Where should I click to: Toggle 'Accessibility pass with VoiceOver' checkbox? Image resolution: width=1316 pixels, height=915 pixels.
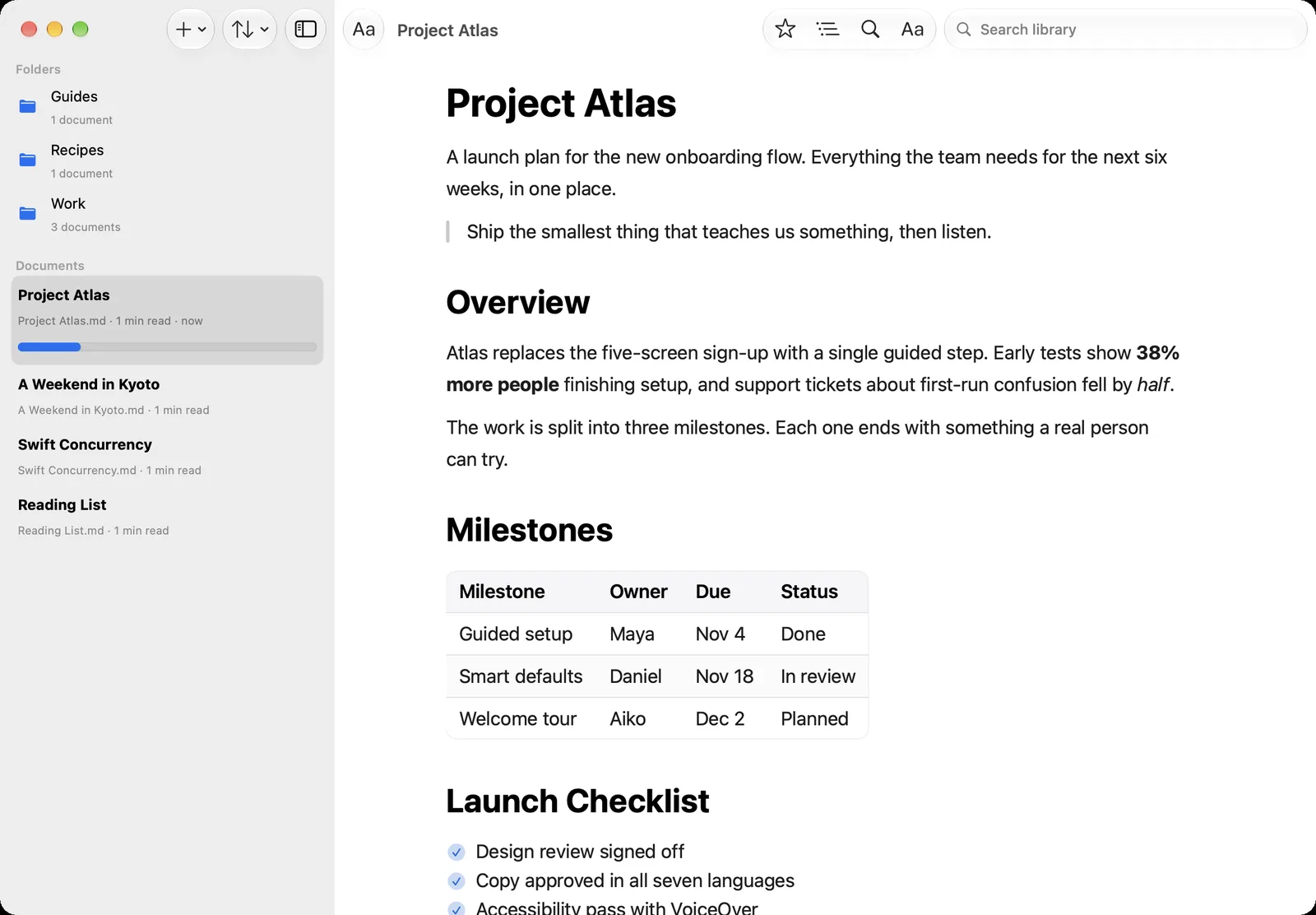point(456,909)
